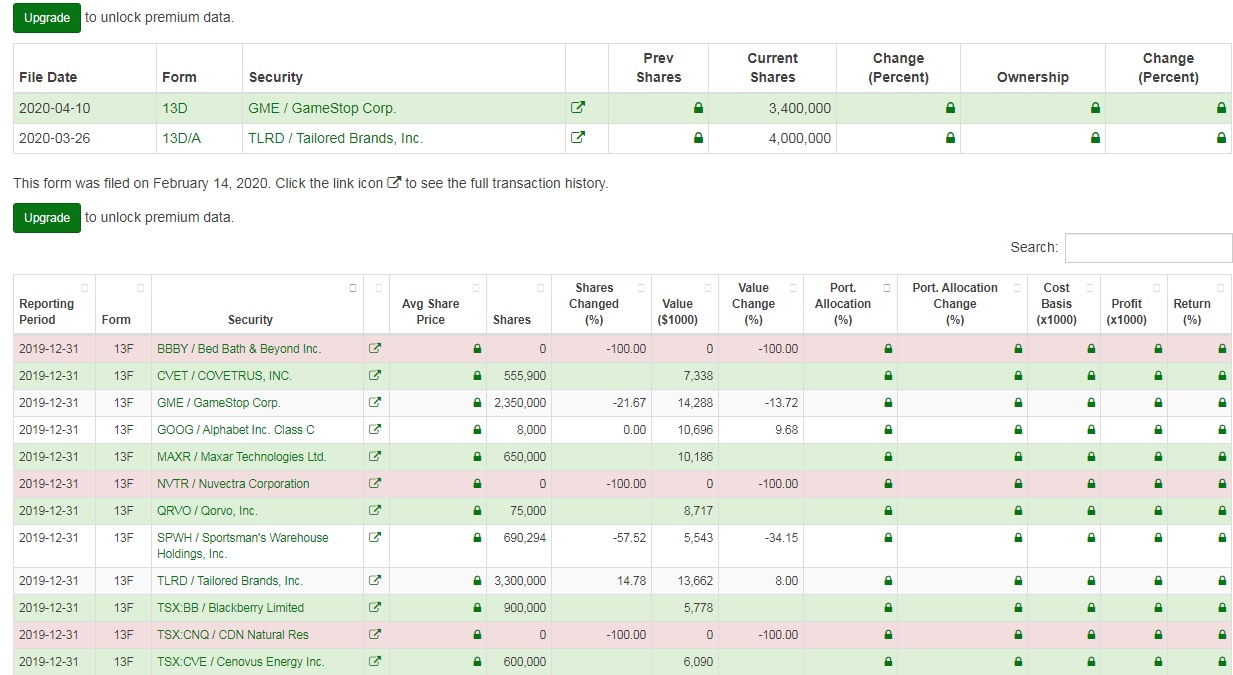Open external link icon for Alphabet Class C row

375,430
